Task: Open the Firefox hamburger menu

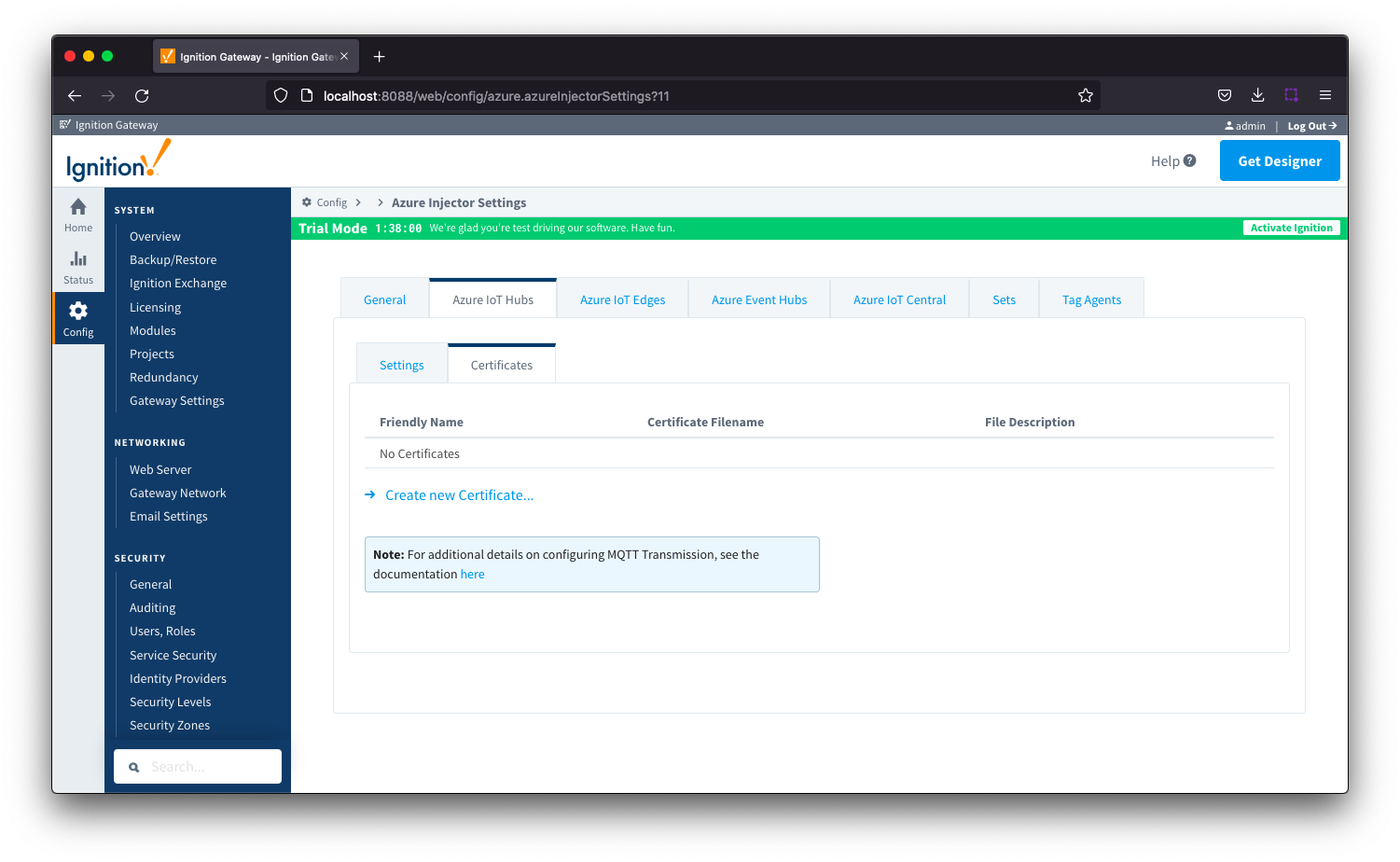Action: (1324, 95)
